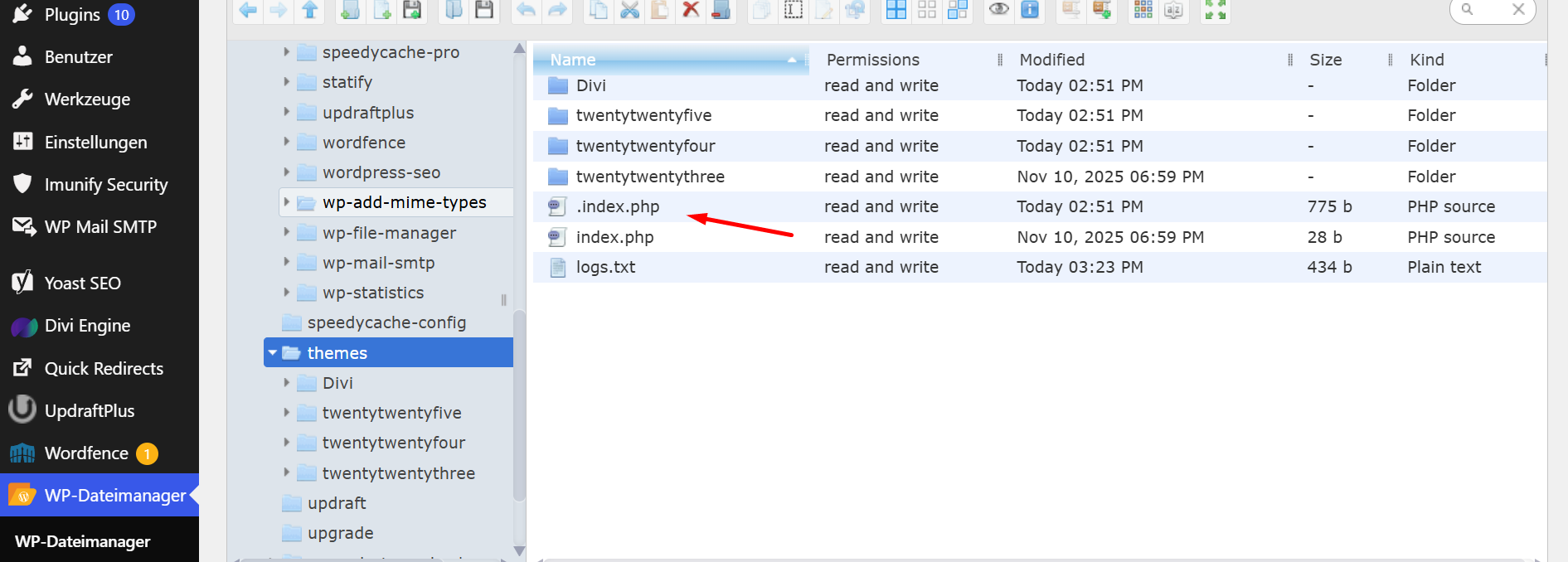Edit file using the pencil page icon
Image resolution: width=1568 pixels, height=562 pixels.
point(824,10)
